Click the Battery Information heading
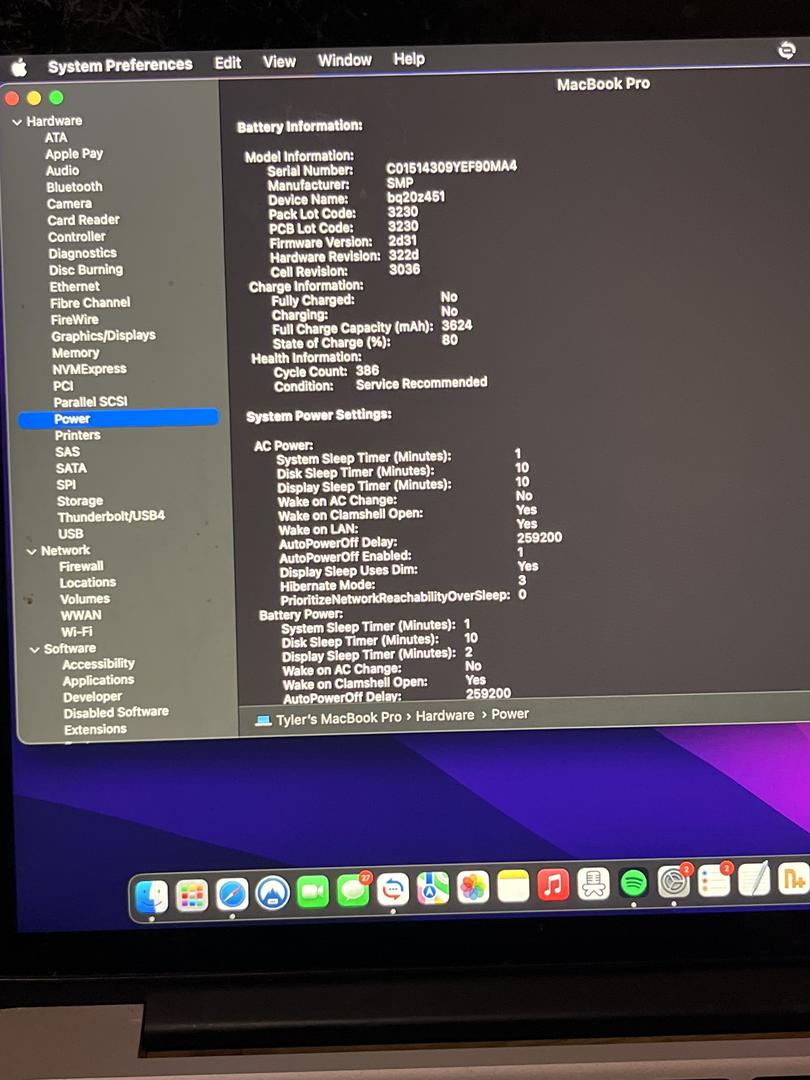Viewport: 810px width, 1080px height. [x=300, y=127]
